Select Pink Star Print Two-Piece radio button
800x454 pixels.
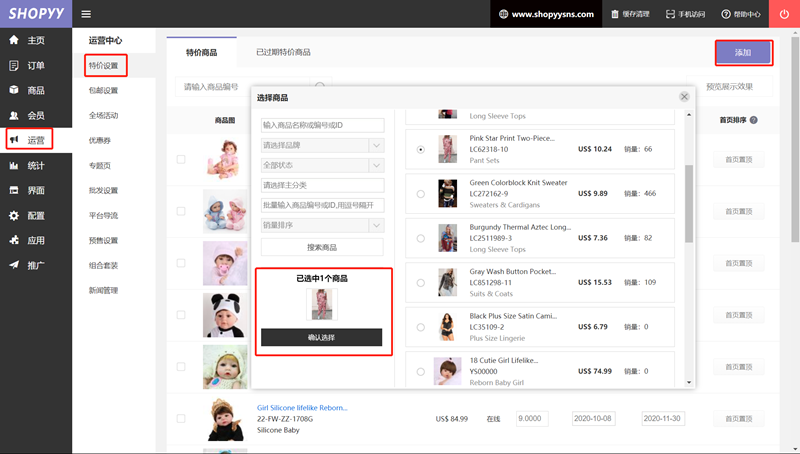click(420, 149)
